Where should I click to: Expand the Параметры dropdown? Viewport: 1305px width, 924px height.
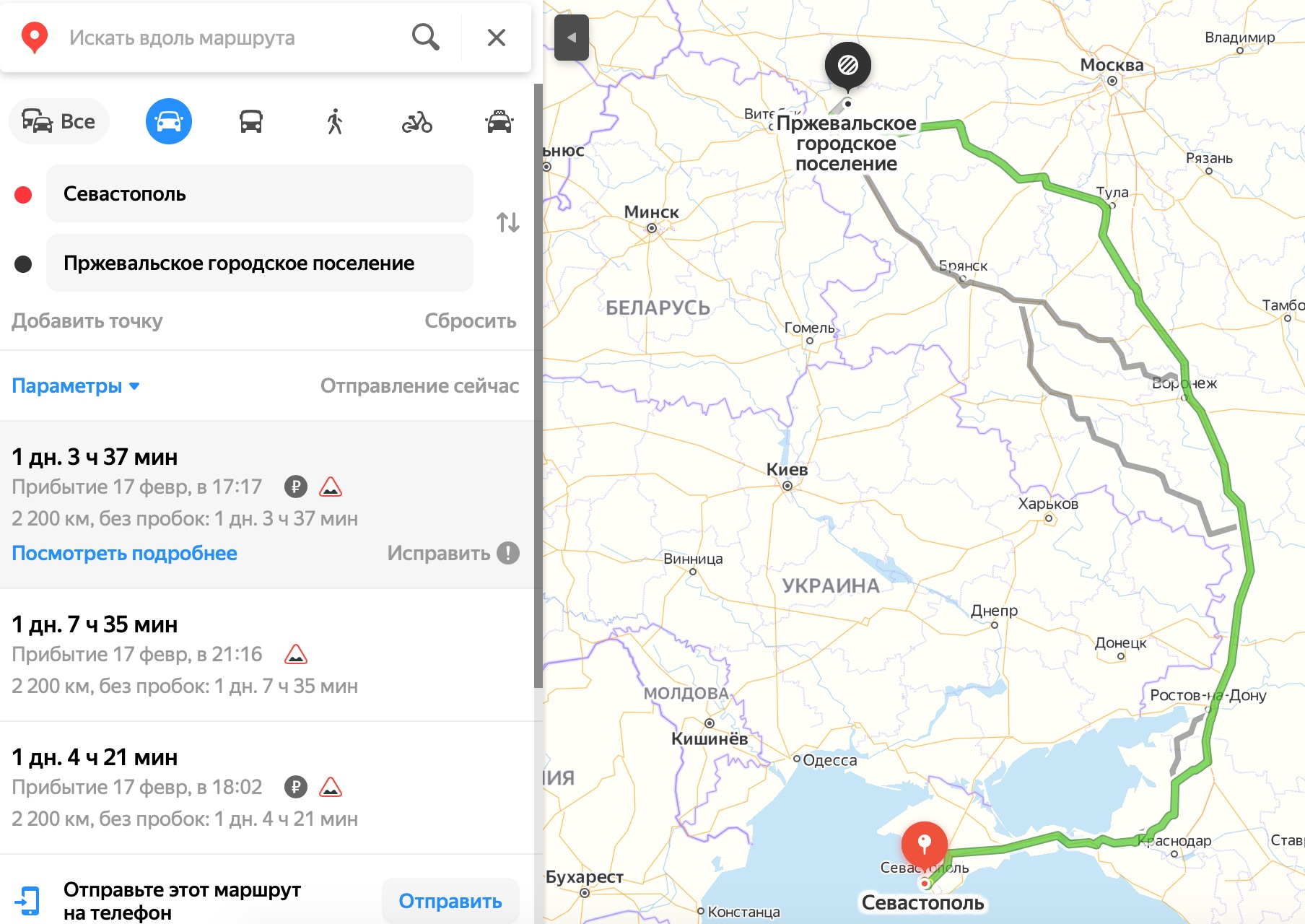[75, 386]
